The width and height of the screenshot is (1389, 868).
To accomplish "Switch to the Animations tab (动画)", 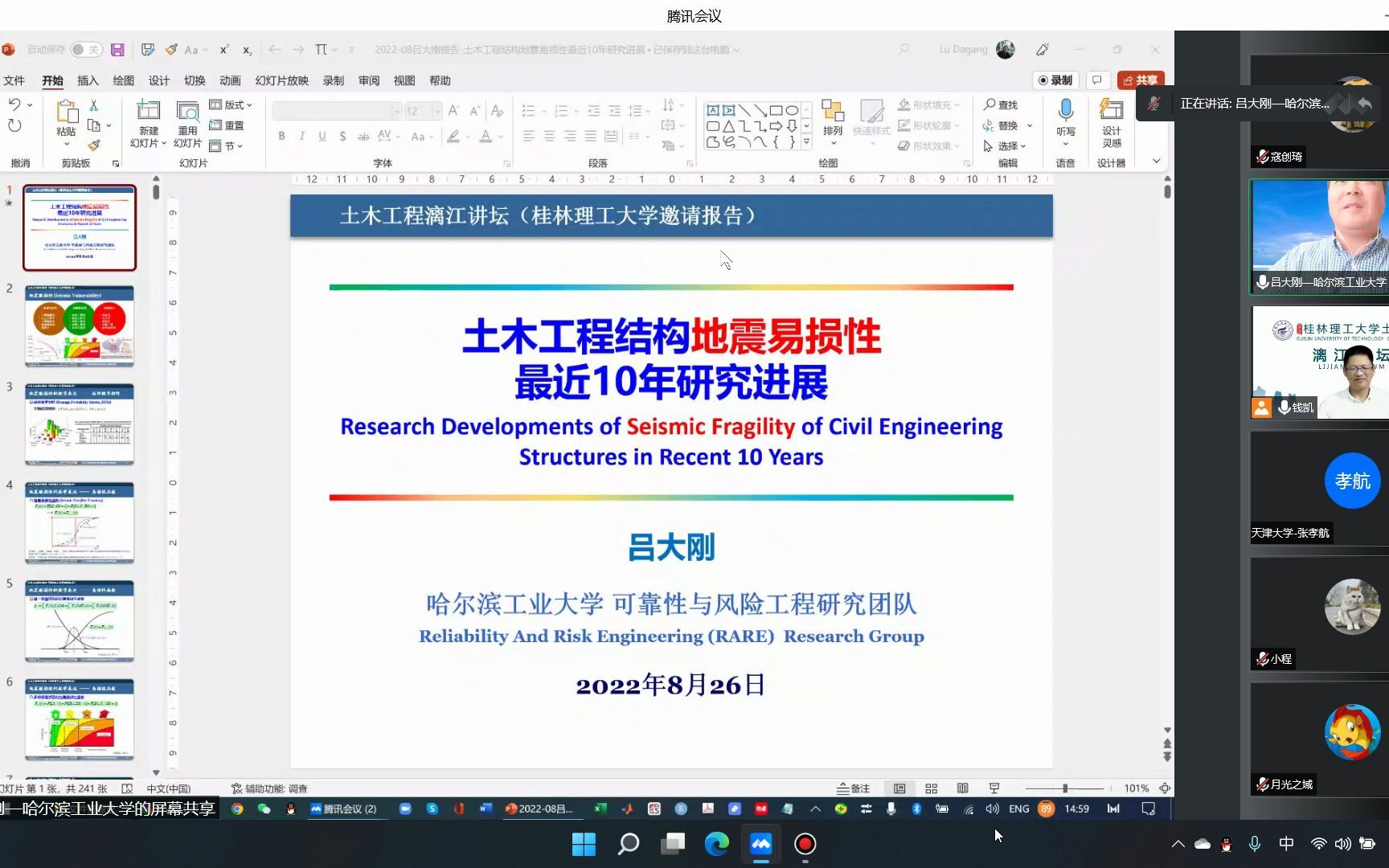I will click(x=230, y=80).
